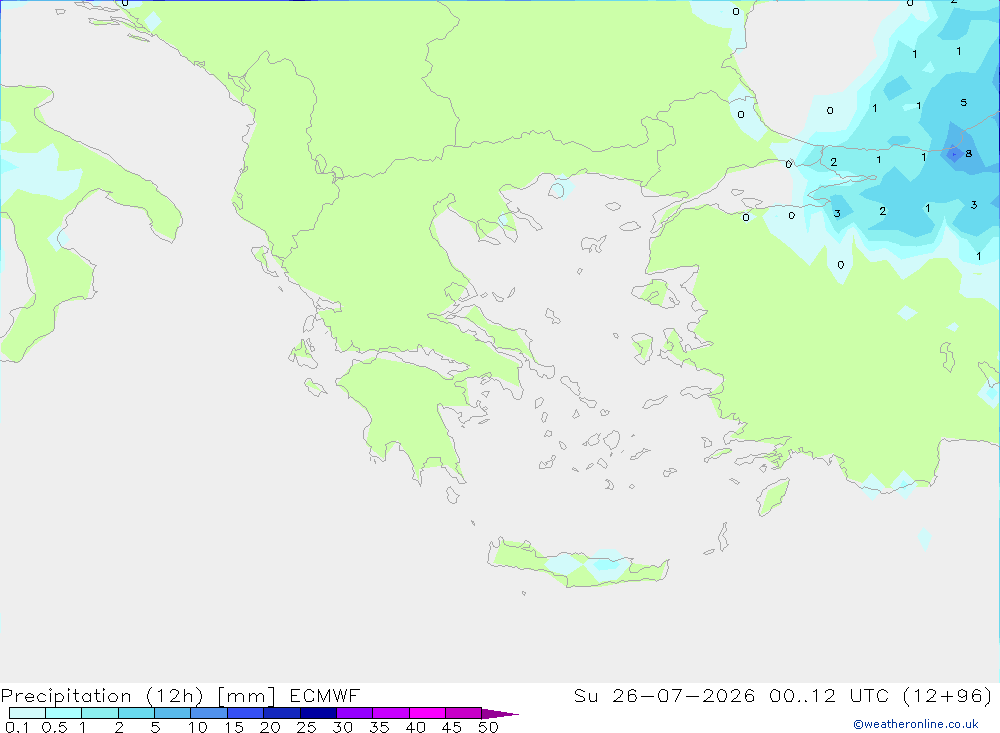Click the legend label "25"
Screen dimensions: 1000x733
click(306, 727)
